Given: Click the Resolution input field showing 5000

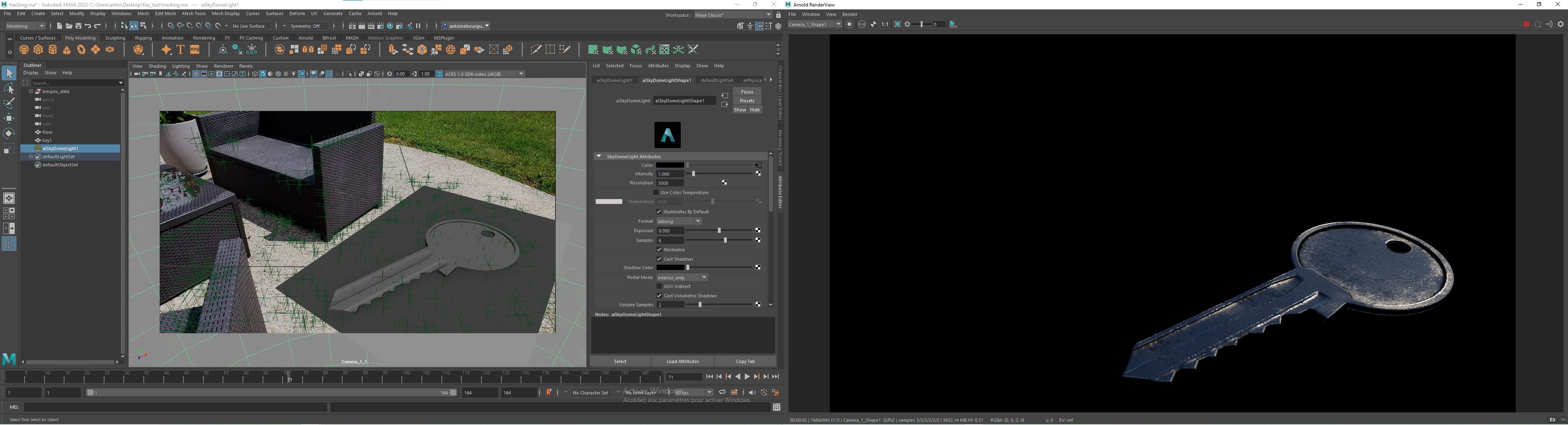Looking at the screenshot, I should click(x=670, y=183).
